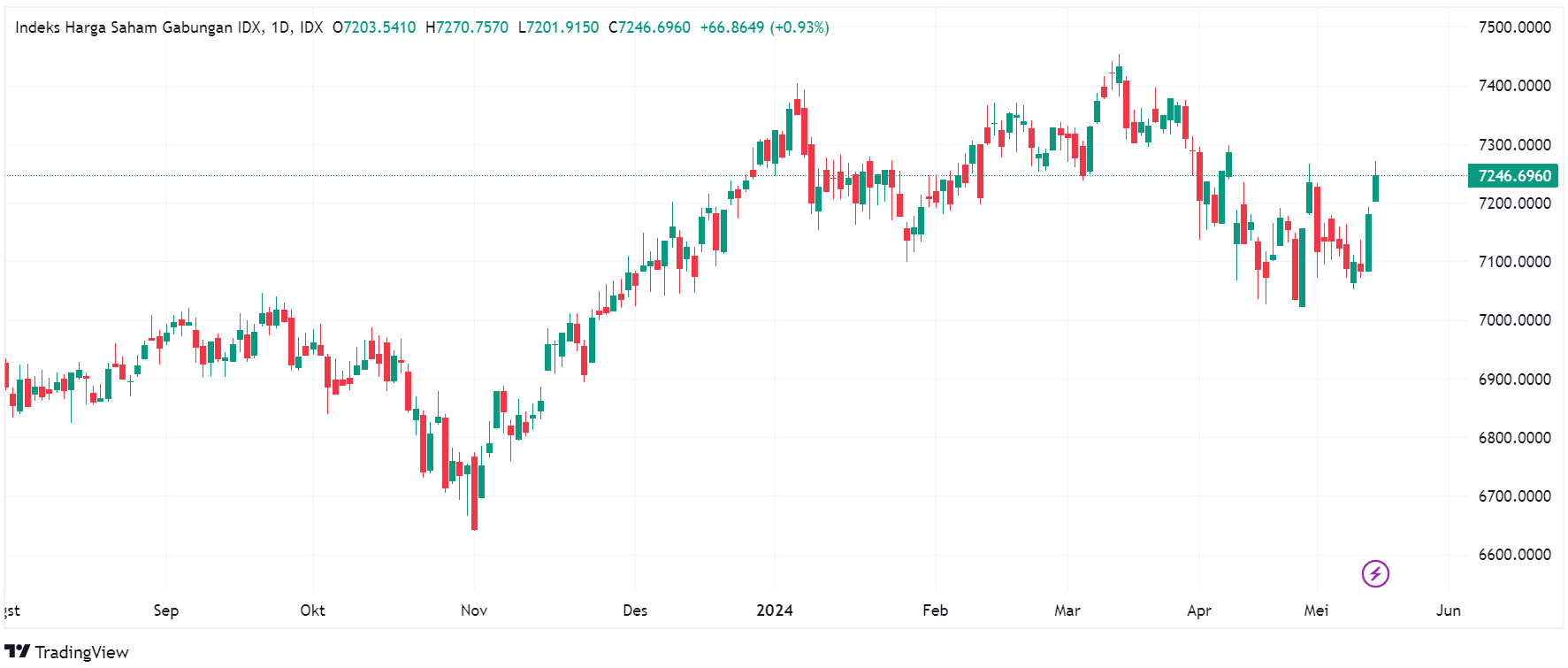Click the open value O7203.5410

tap(374, 27)
